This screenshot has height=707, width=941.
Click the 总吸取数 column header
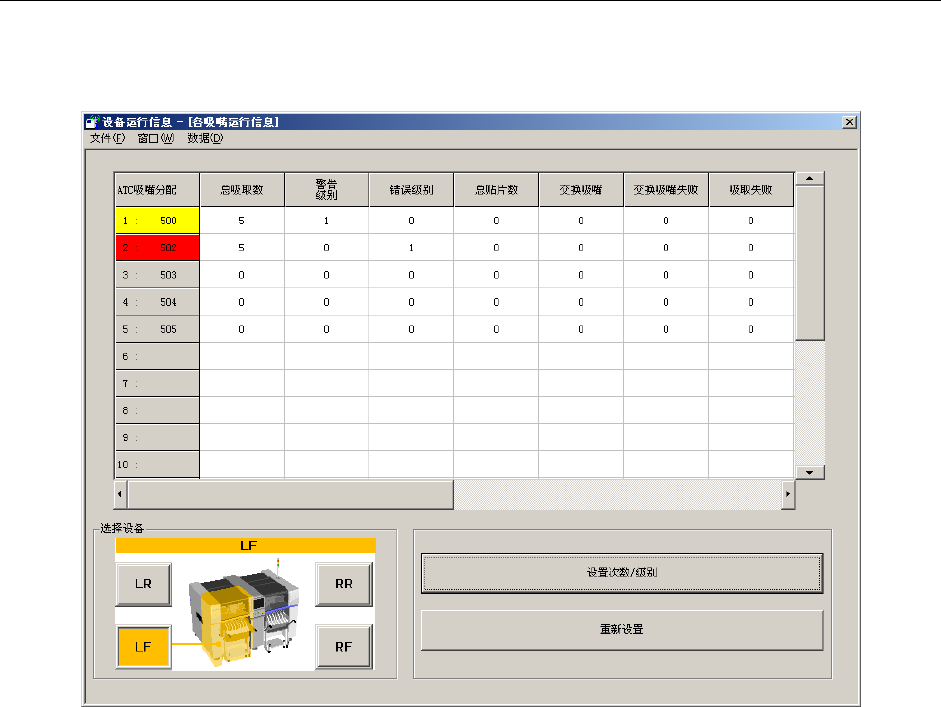tap(242, 190)
